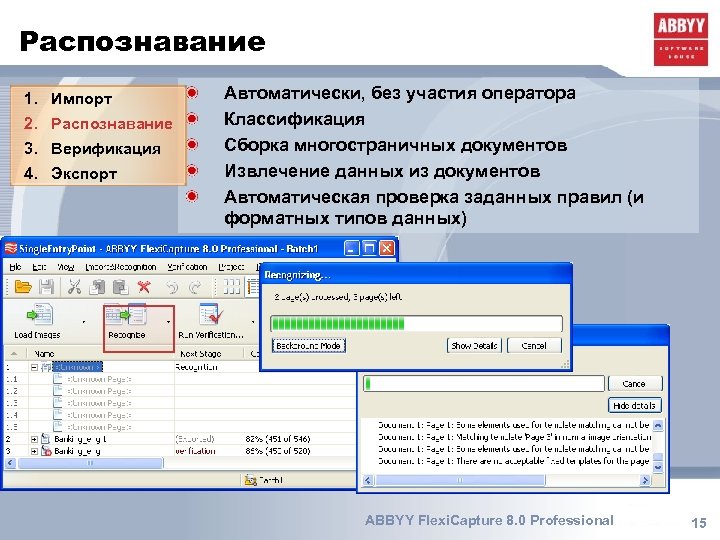Click the Save floppy disk icon
This screenshot has width=720, height=540.
(46, 287)
